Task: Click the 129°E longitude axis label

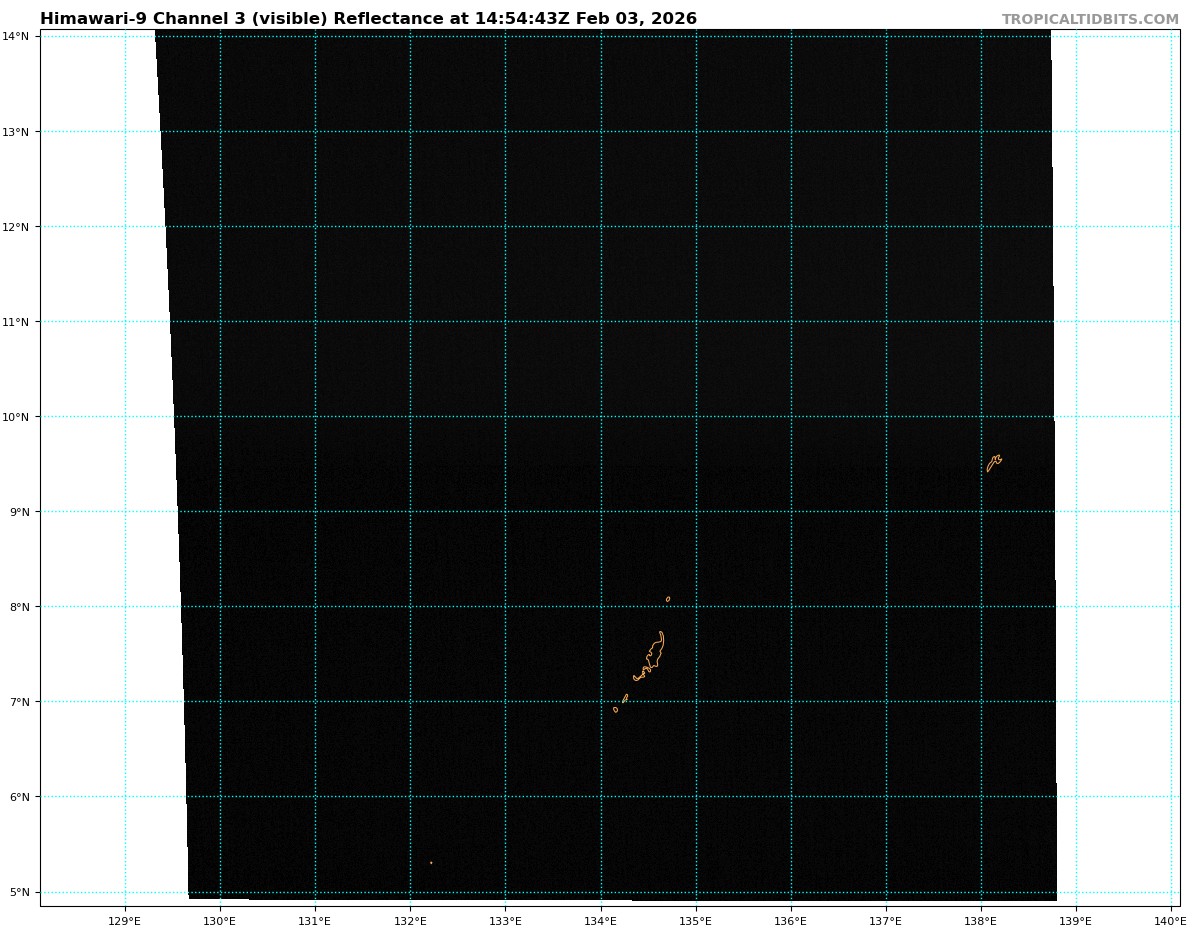Action: (x=125, y=919)
